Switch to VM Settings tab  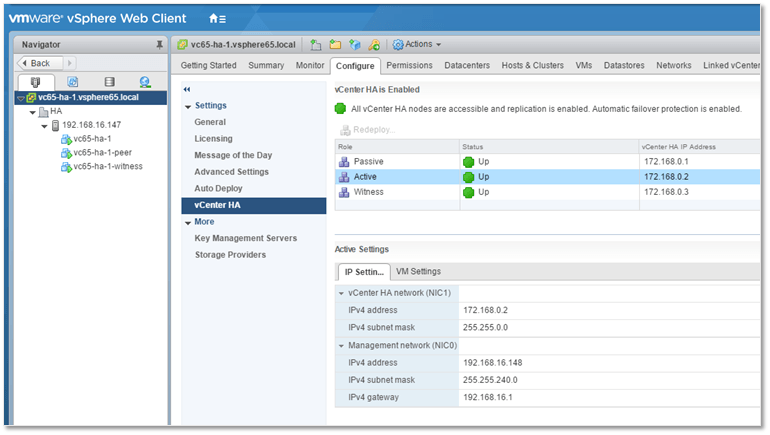(418, 272)
